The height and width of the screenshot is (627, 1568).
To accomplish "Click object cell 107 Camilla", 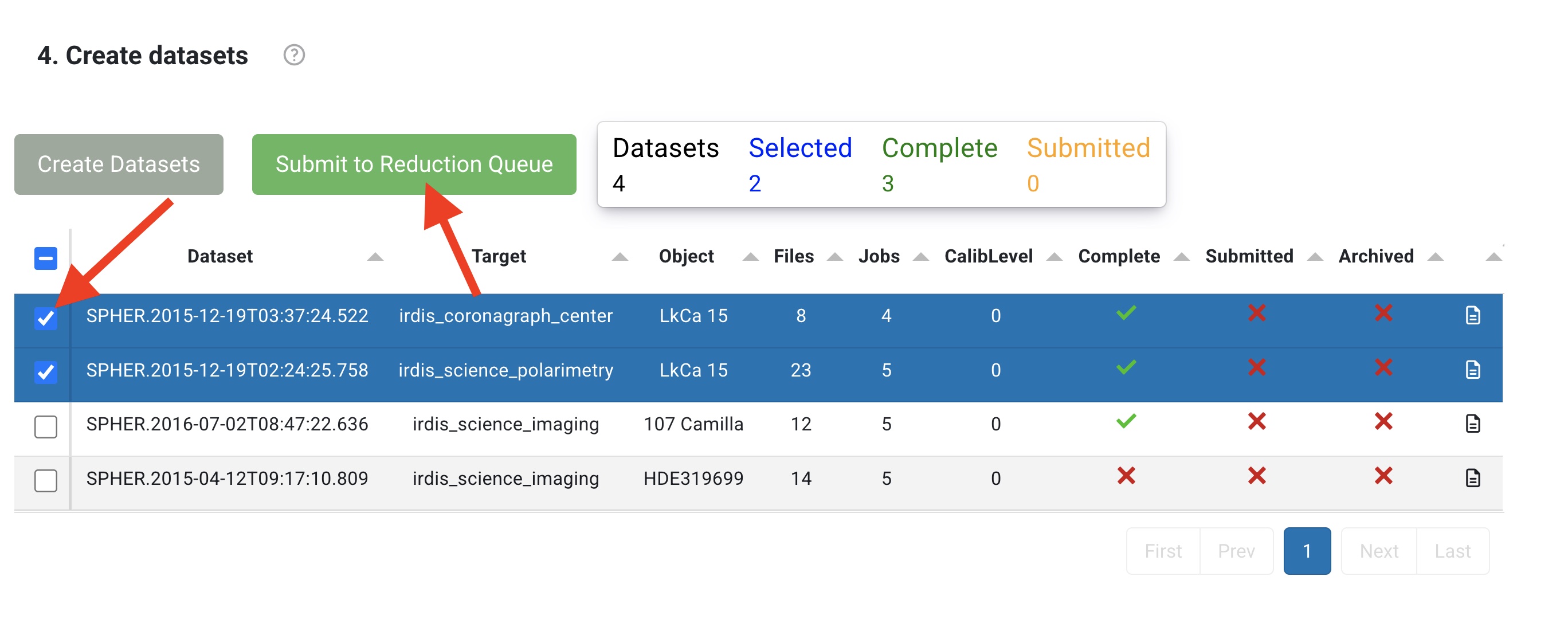I will 693,424.
